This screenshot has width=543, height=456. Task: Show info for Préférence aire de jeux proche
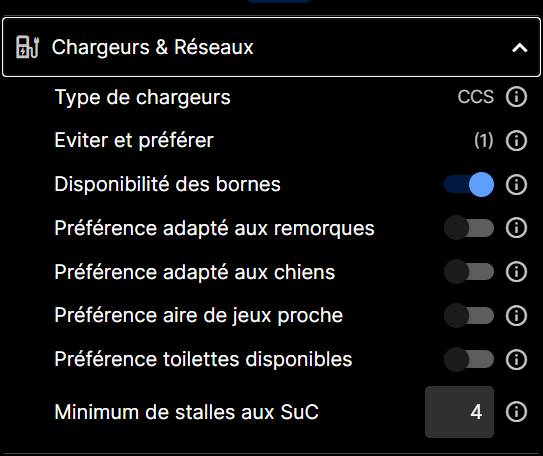(516, 315)
